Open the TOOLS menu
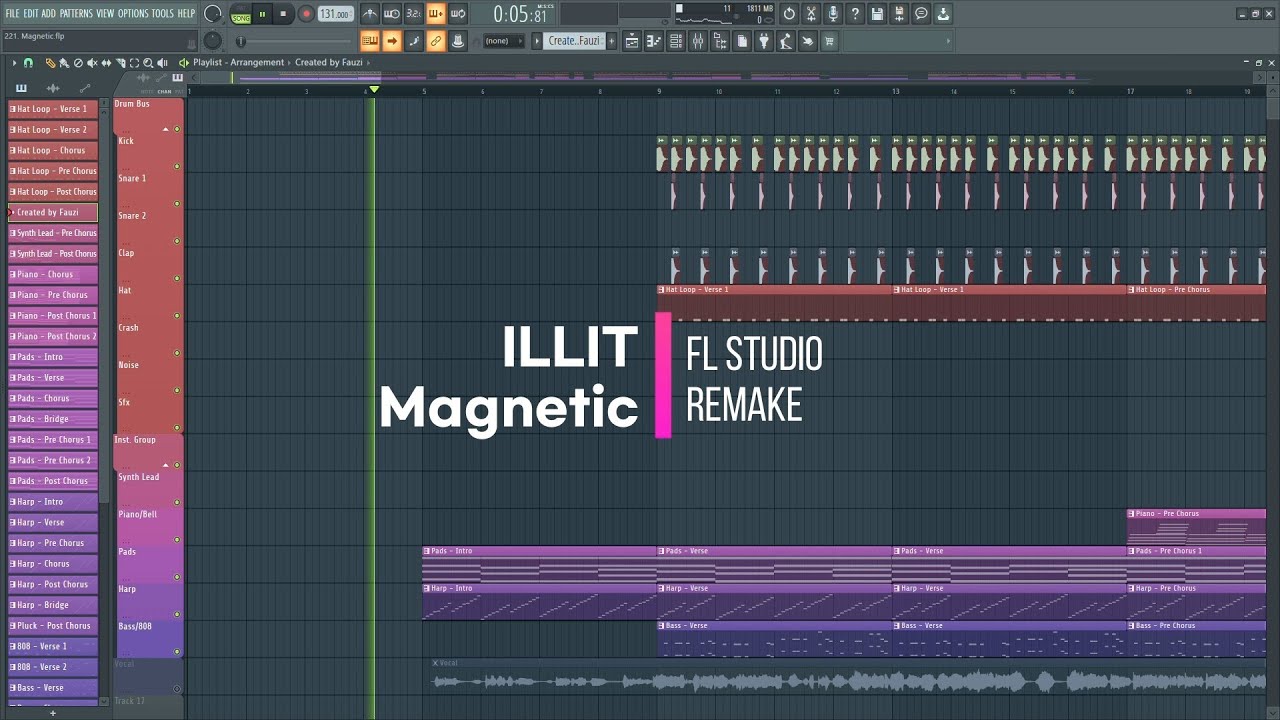 point(162,14)
